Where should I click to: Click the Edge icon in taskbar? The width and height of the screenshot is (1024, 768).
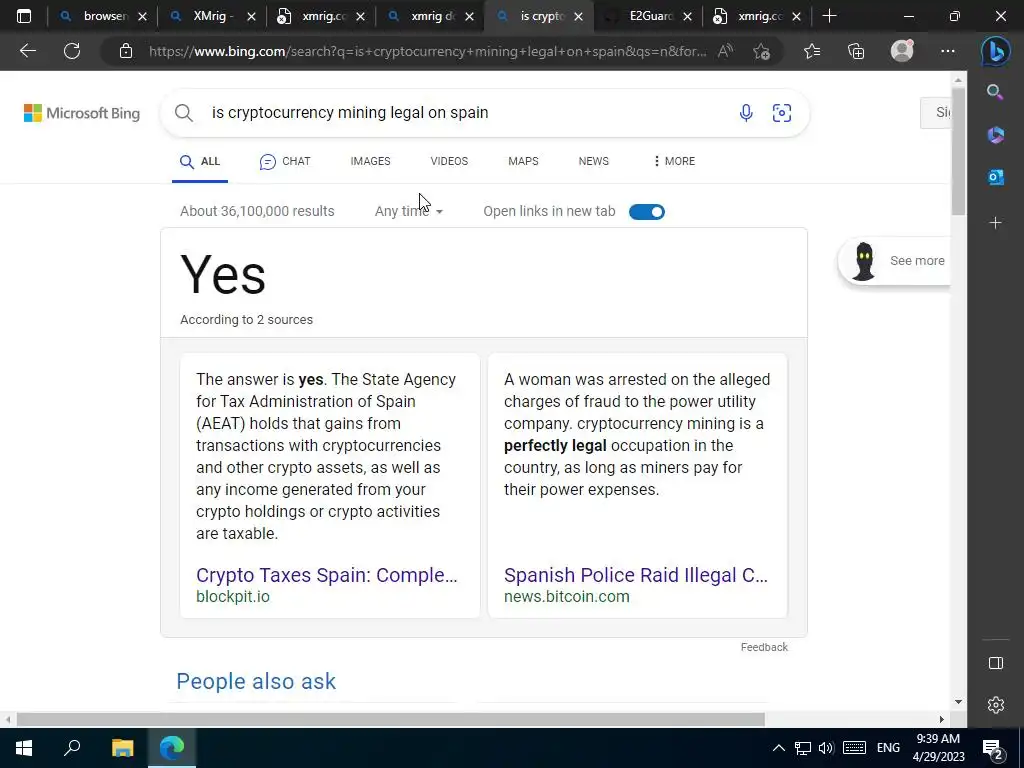tap(172, 748)
